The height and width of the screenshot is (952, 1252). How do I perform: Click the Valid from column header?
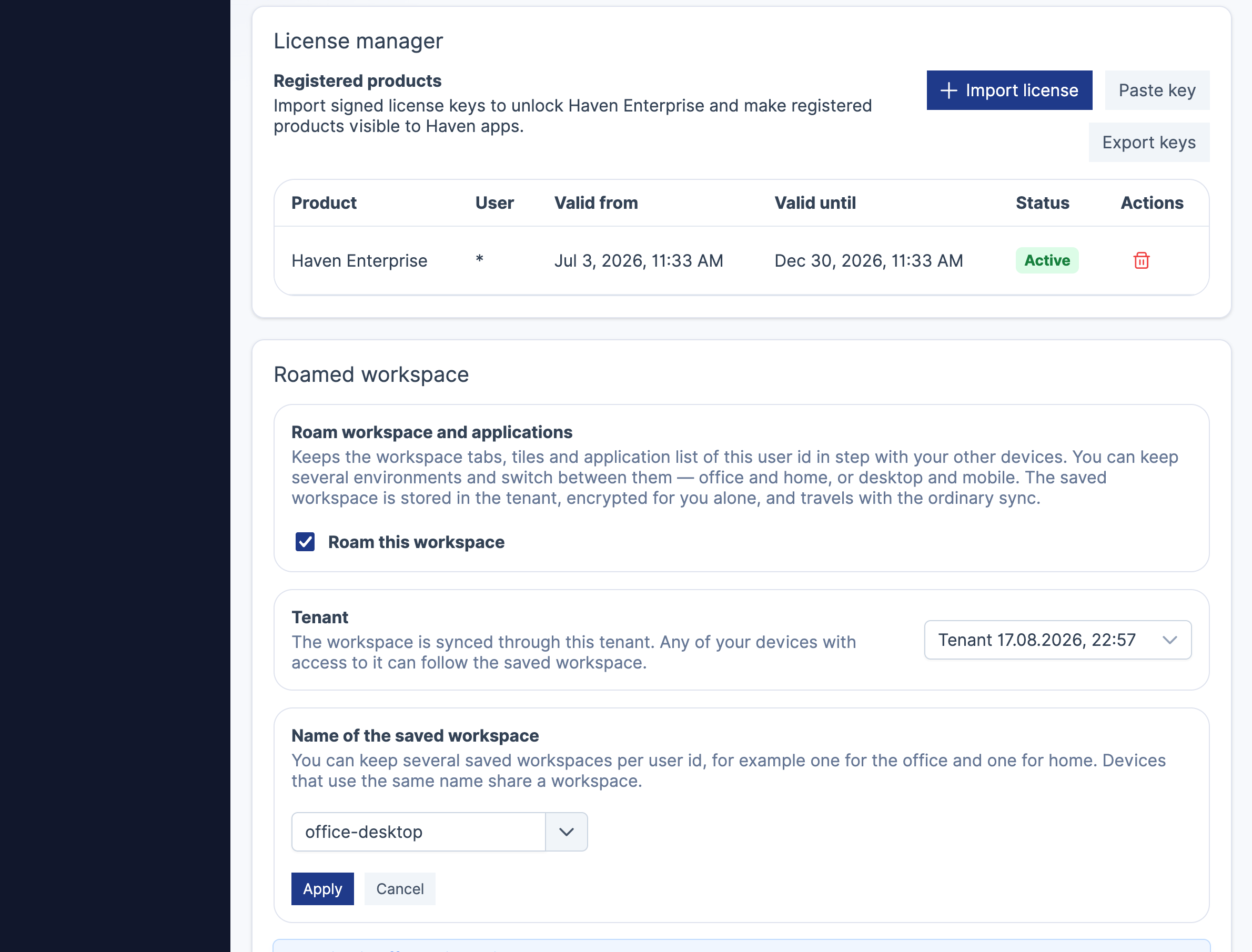[595, 203]
